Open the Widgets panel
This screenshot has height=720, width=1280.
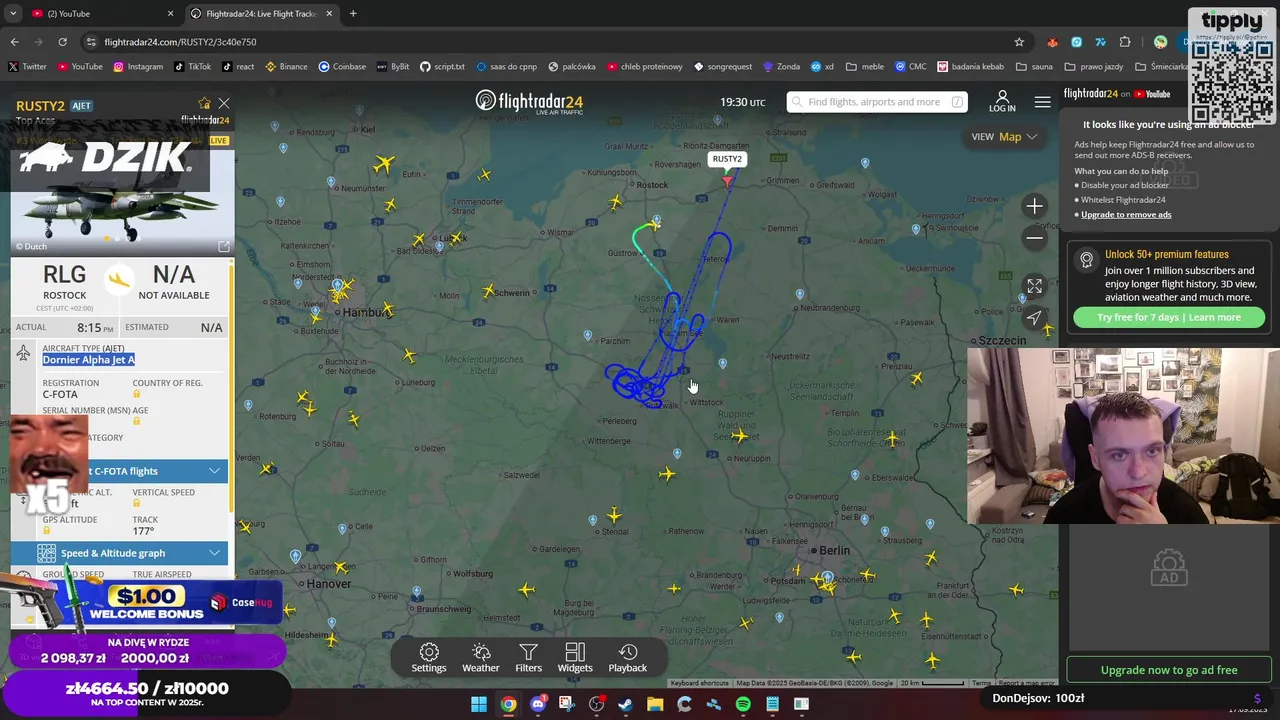pyautogui.click(x=575, y=658)
